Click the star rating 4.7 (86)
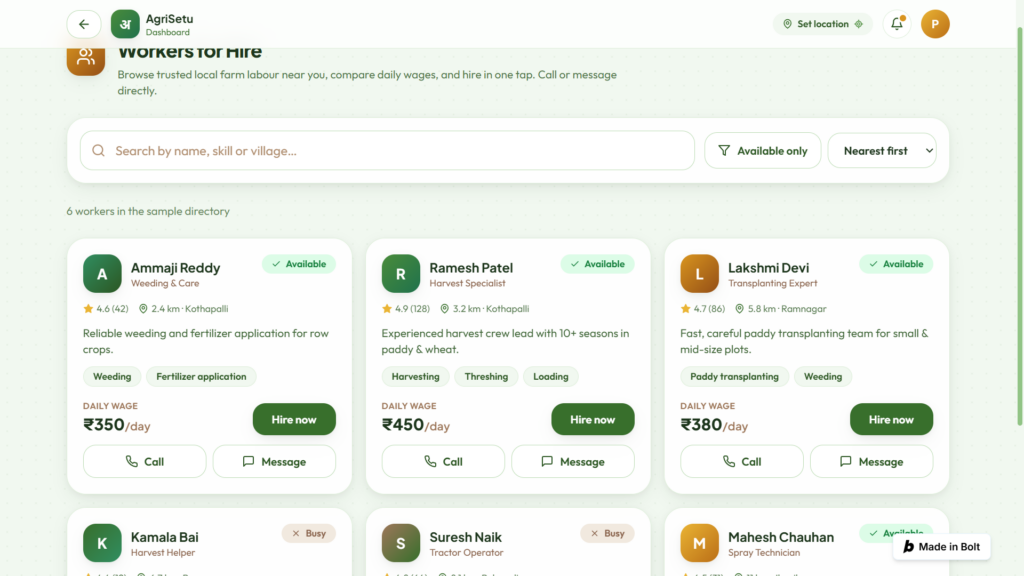This screenshot has width=1024, height=576. coord(703,309)
